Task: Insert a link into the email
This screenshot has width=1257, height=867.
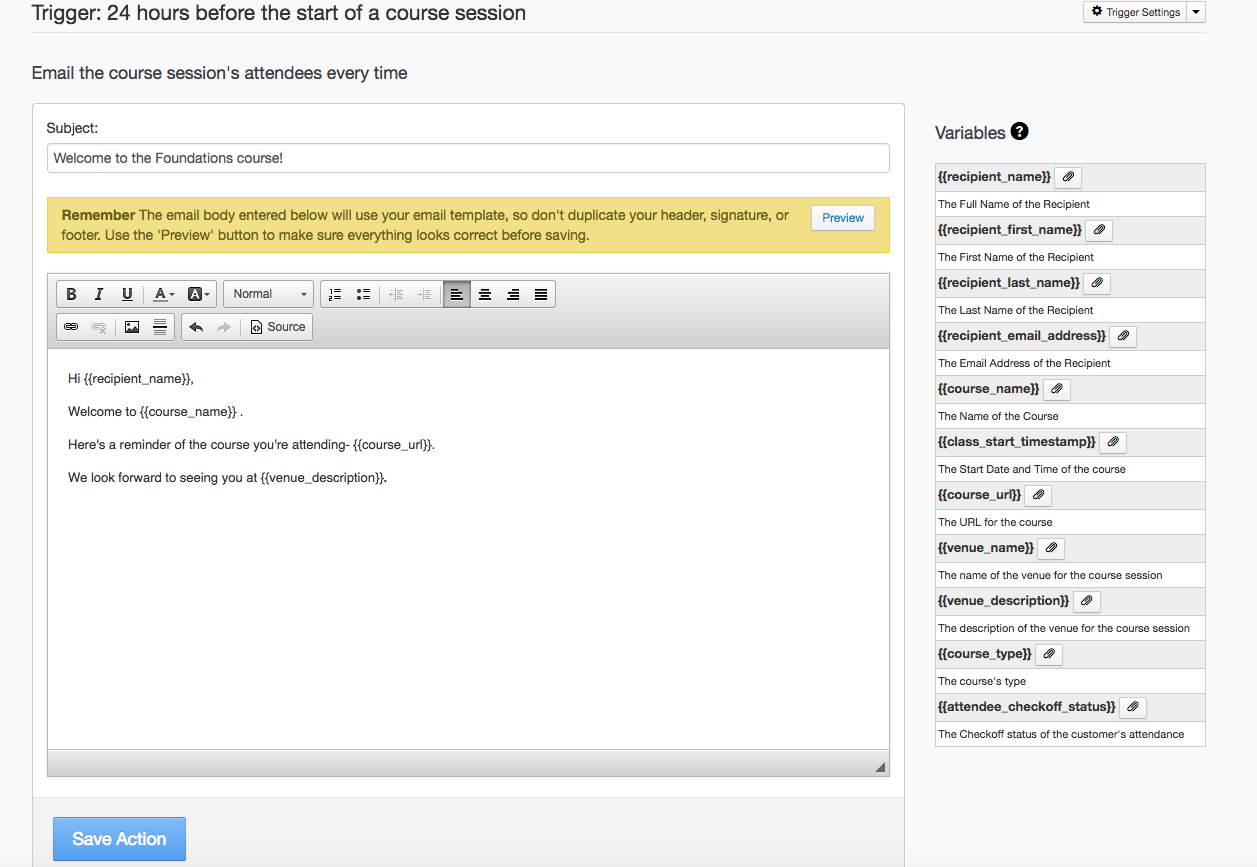Action: coord(71,327)
